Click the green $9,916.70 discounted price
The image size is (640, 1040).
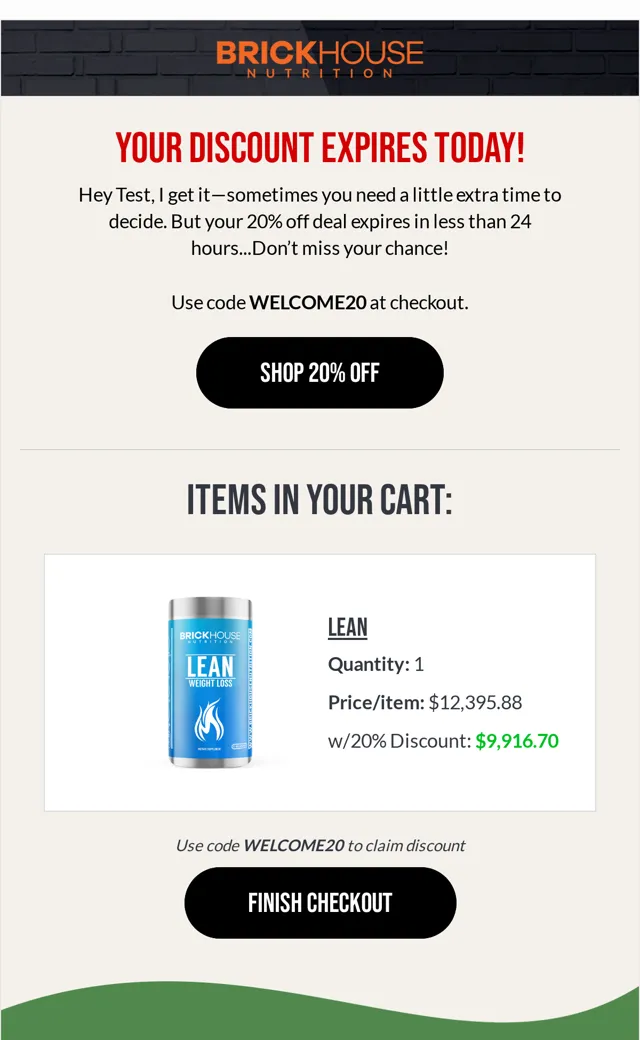[517, 741]
